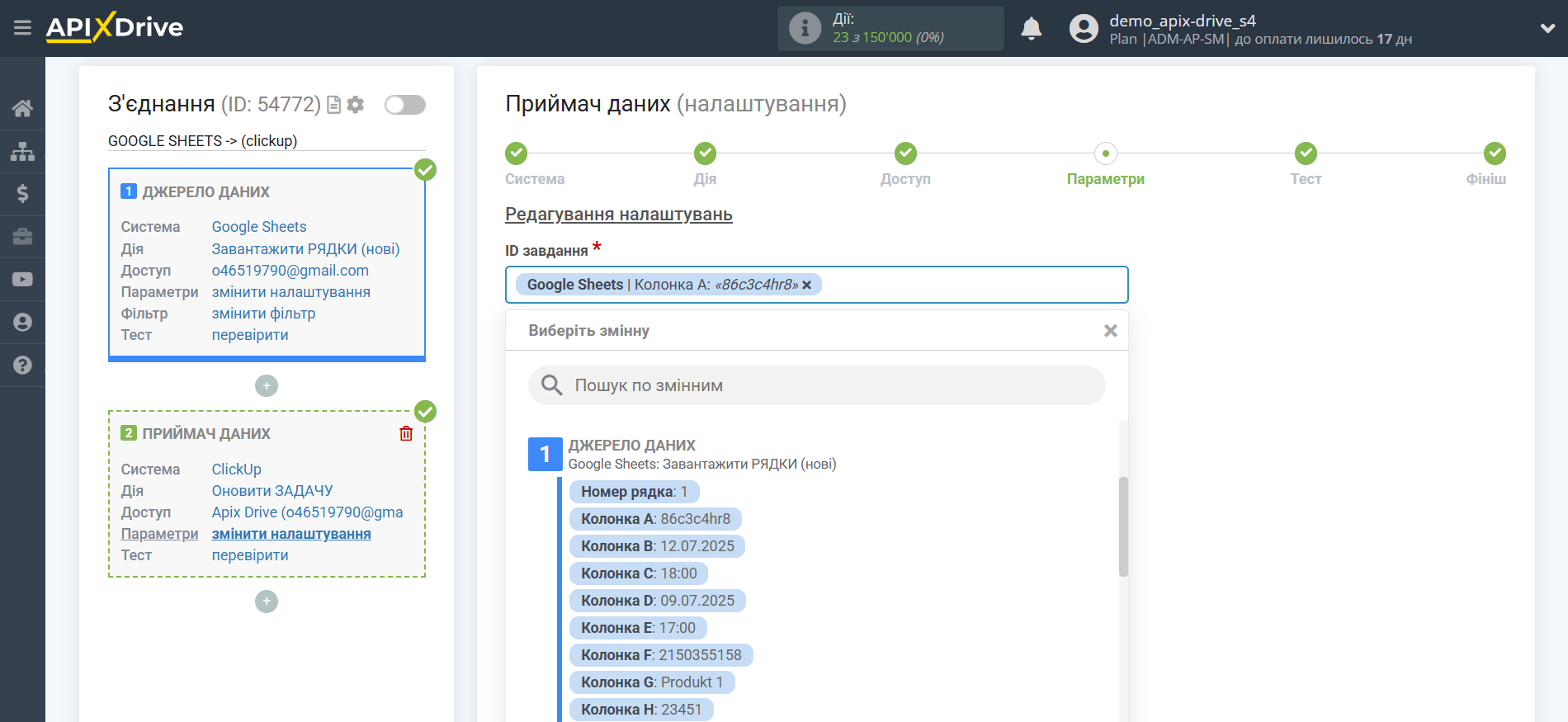This screenshot has height=722, width=1568.
Task: Open Завантажити РЯДКИ (нові) action link
Action: tap(305, 249)
